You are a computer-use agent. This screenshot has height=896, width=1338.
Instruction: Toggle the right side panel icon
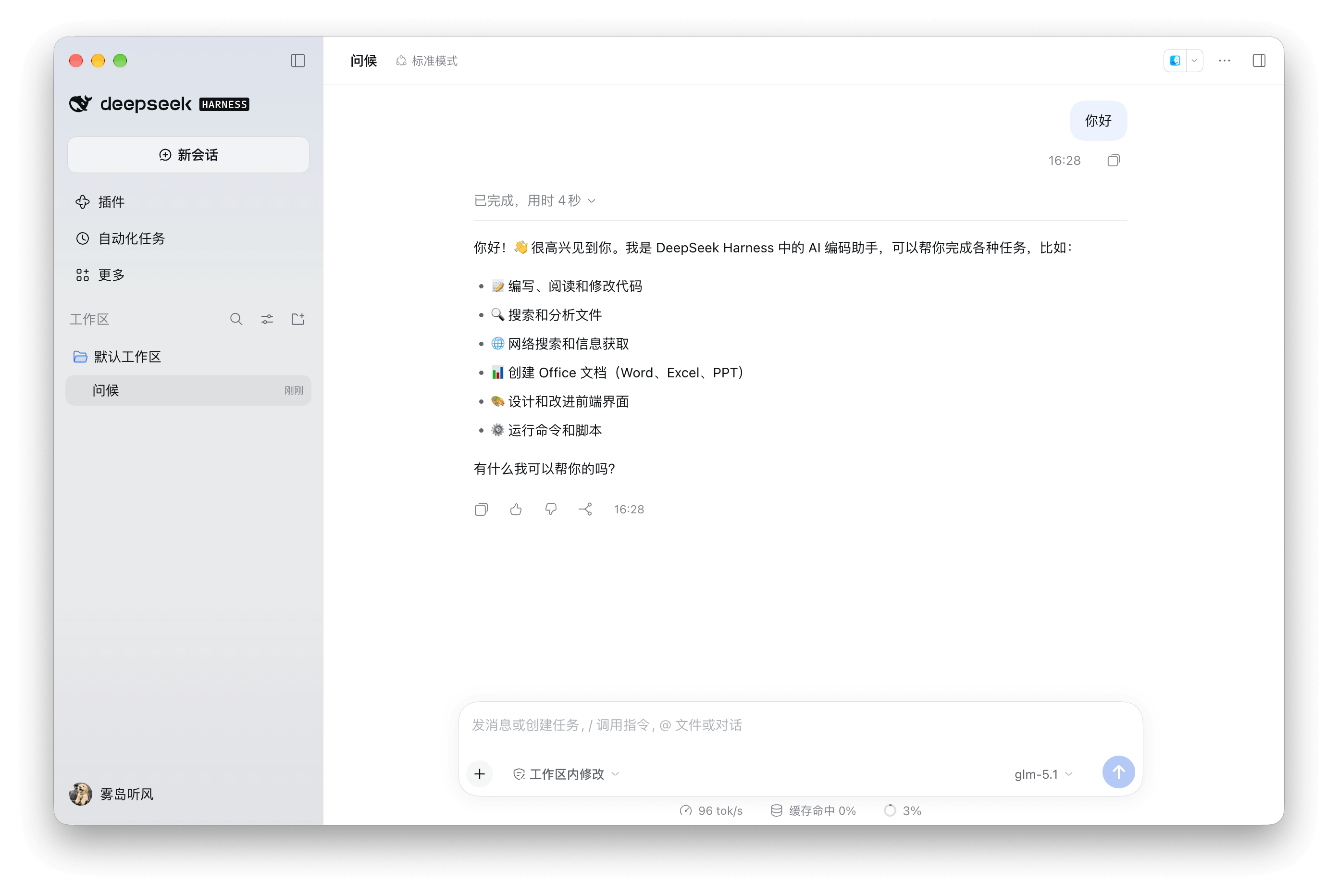(x=1259, y=61)
